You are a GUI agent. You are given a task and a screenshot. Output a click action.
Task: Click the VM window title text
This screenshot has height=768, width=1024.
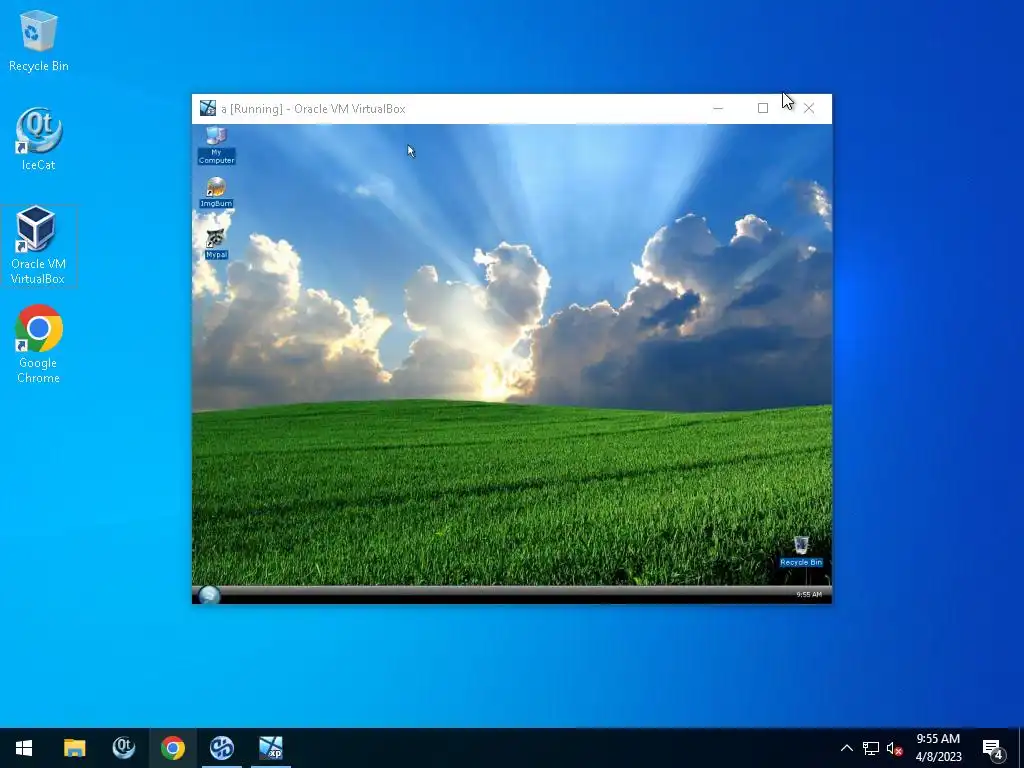(313, 109)
